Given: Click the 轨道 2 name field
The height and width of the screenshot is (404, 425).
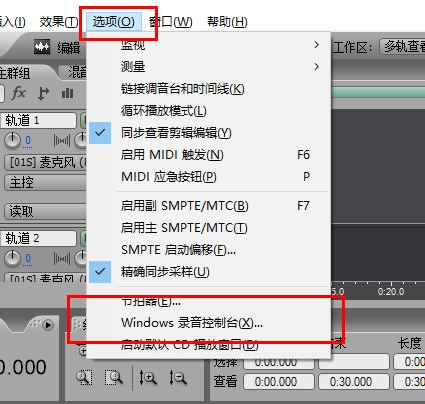Looking at the screenshot, I should click(x=38, y=238).
